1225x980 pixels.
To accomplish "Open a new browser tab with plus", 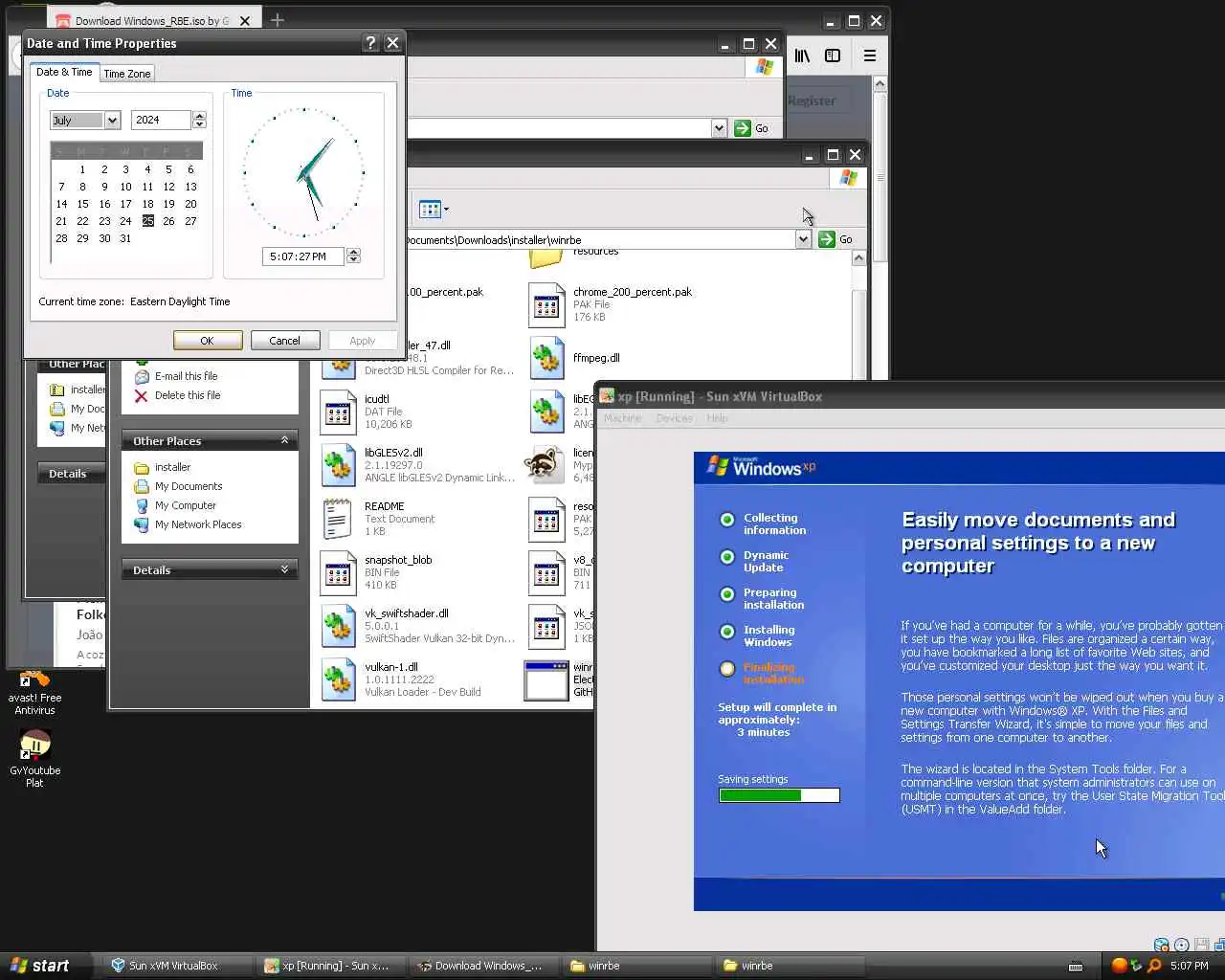I will (278, 20).
